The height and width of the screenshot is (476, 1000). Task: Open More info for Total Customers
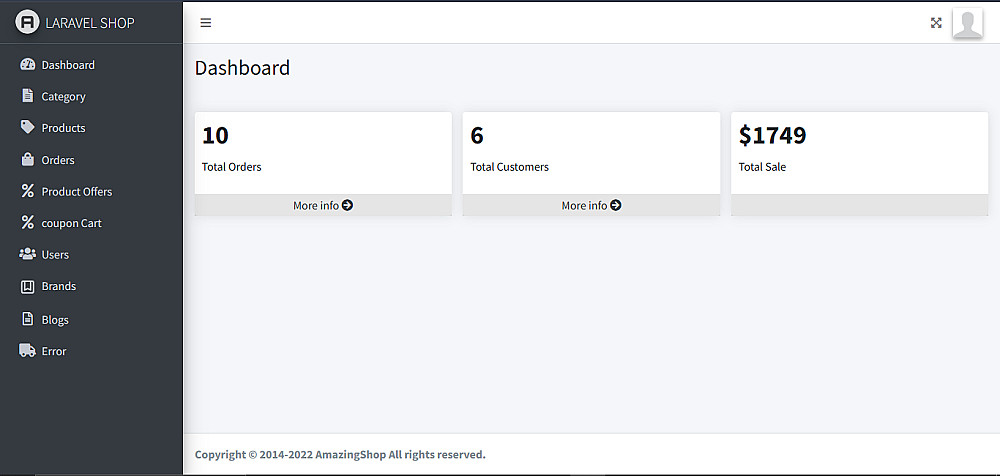pyautogui.click(x=591, y=205)
